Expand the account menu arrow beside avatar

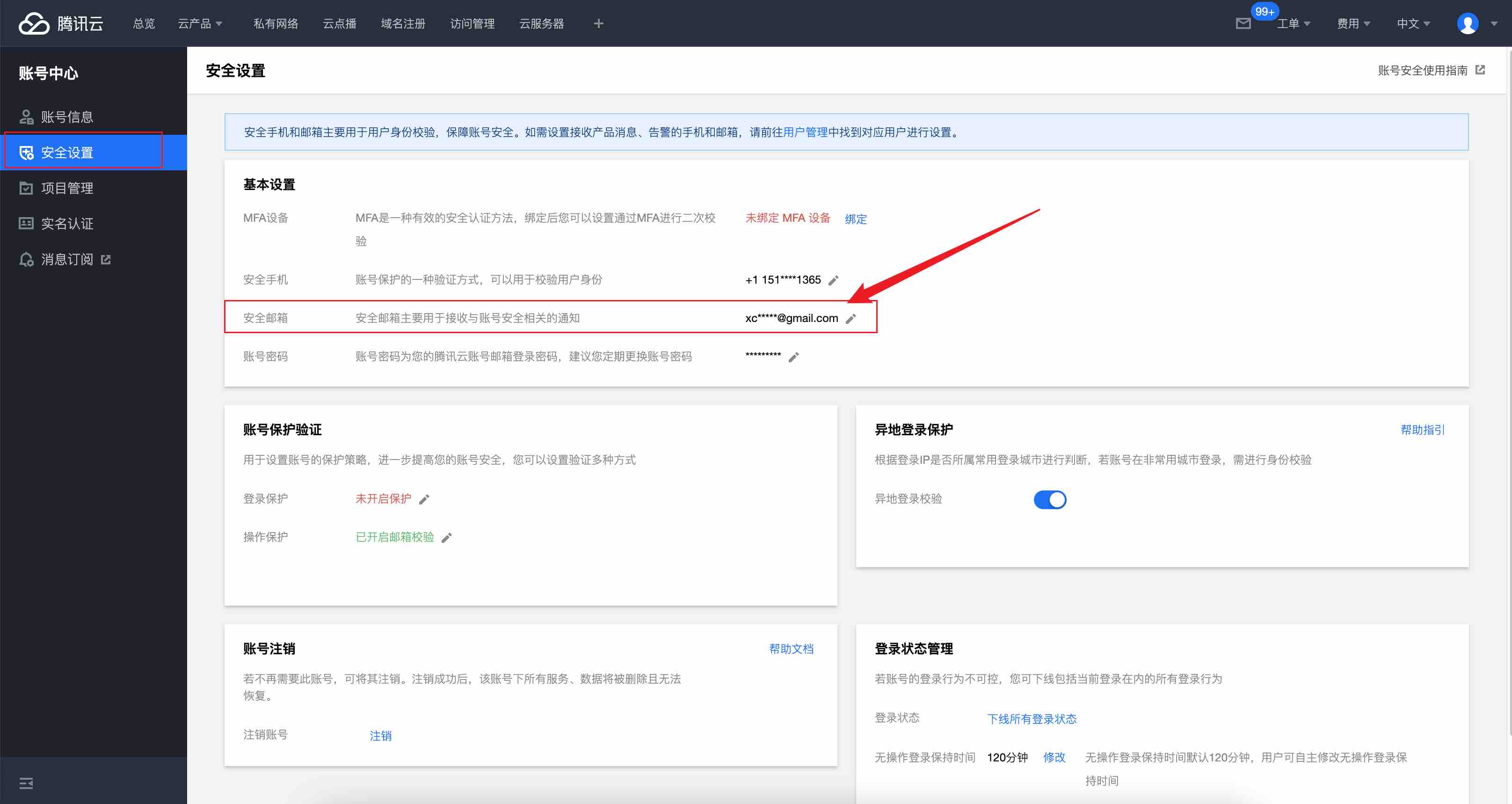click(x=1494, y=23)
